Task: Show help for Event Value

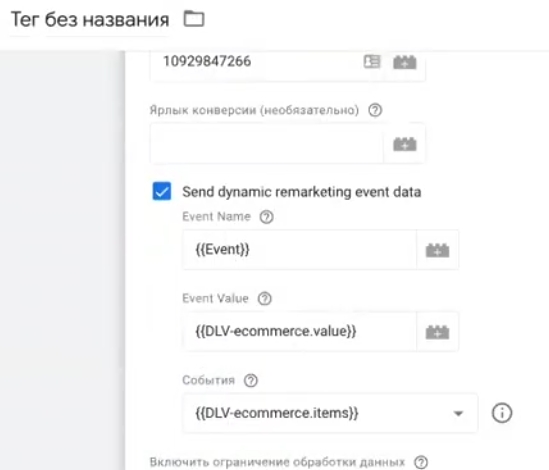Action: 265,299
